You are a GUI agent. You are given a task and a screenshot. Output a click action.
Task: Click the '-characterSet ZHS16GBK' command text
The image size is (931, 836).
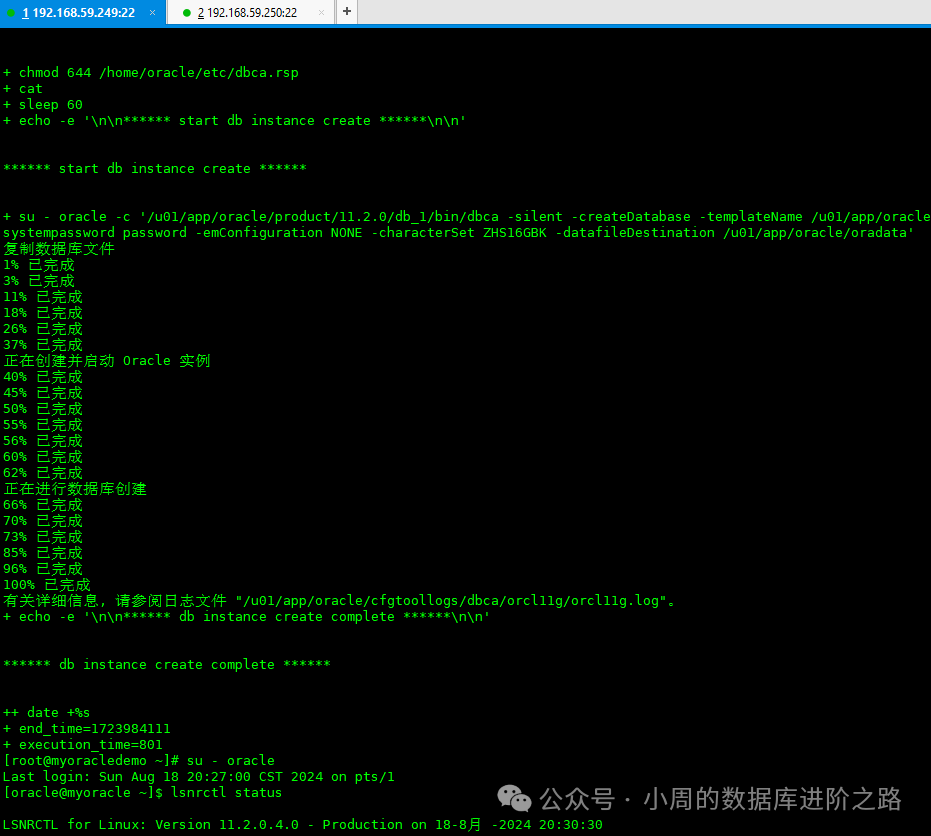(459, 233)
